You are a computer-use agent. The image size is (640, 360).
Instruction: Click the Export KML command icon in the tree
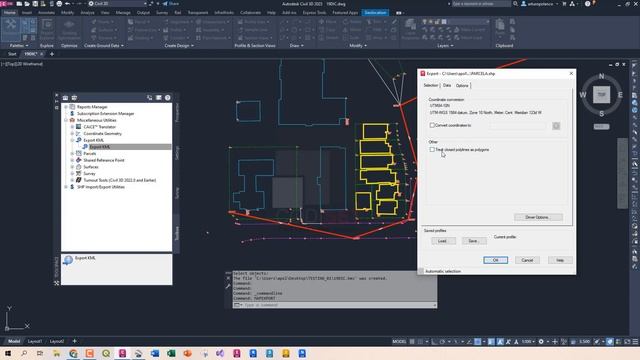point(85,147)
